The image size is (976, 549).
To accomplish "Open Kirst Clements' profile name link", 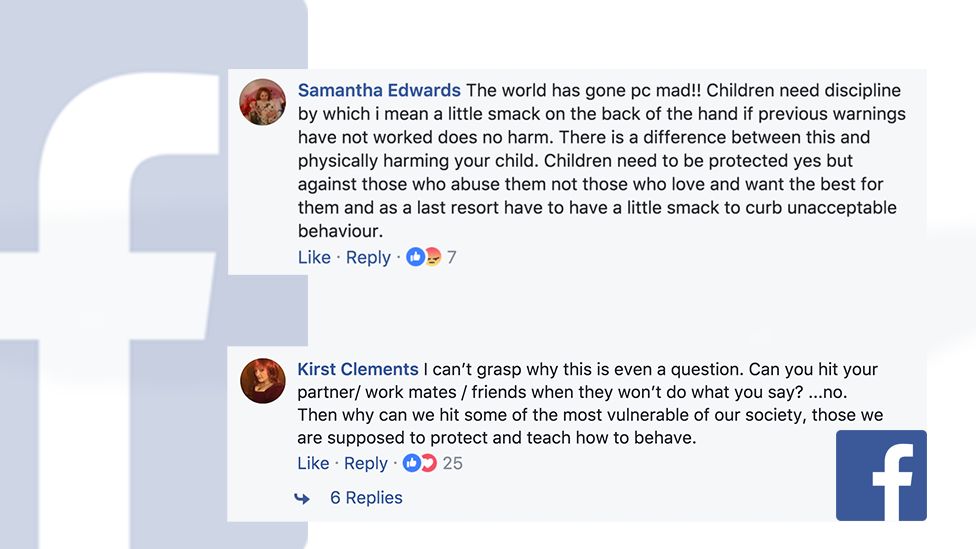I will click(358, 369).
